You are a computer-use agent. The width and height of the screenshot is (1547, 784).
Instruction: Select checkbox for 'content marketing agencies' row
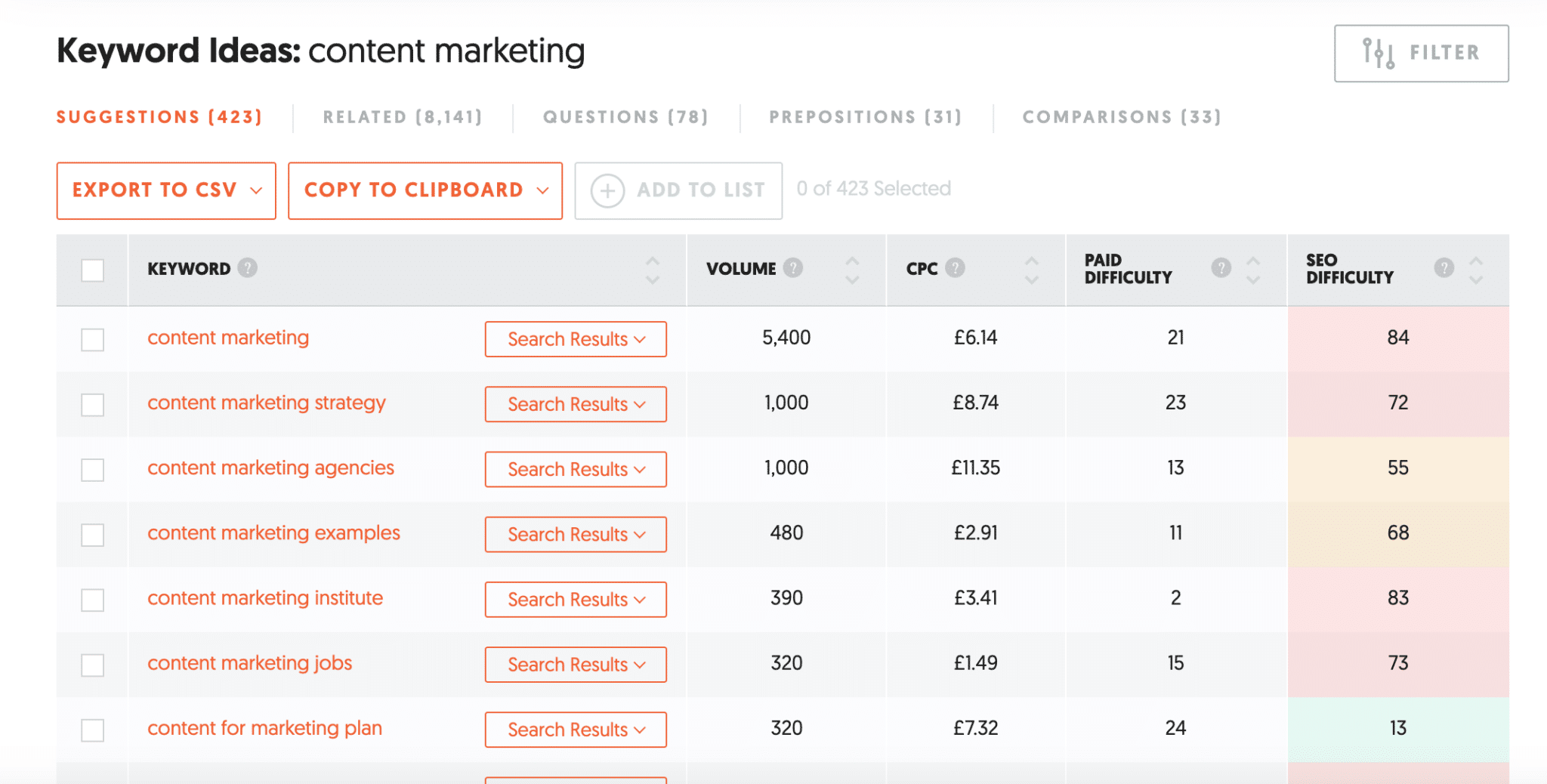pos(92,469)
